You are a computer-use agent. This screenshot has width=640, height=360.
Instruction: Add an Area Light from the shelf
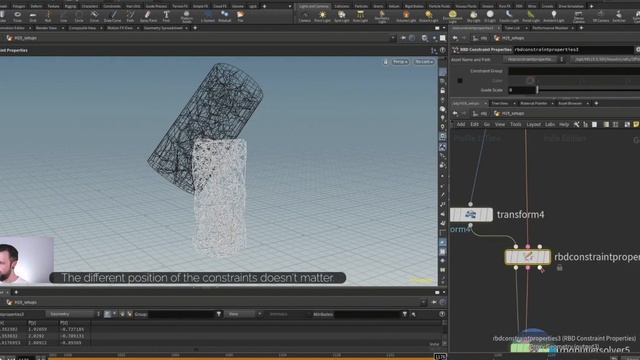pos(360,16)
